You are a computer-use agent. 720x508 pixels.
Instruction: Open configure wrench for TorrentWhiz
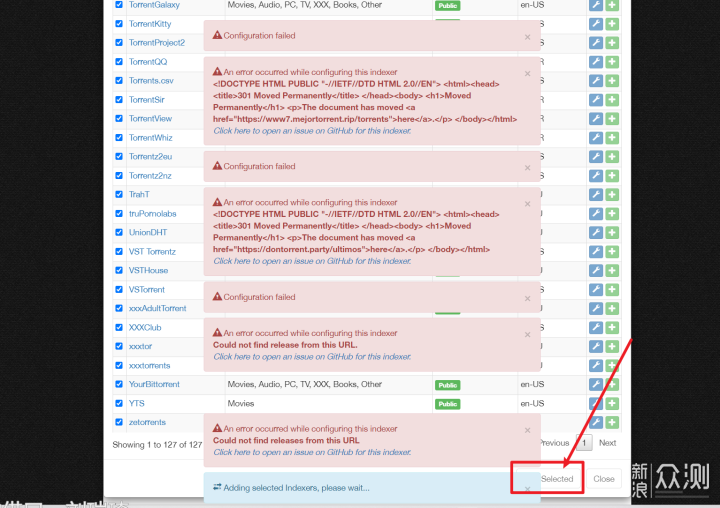click(596, 137)
